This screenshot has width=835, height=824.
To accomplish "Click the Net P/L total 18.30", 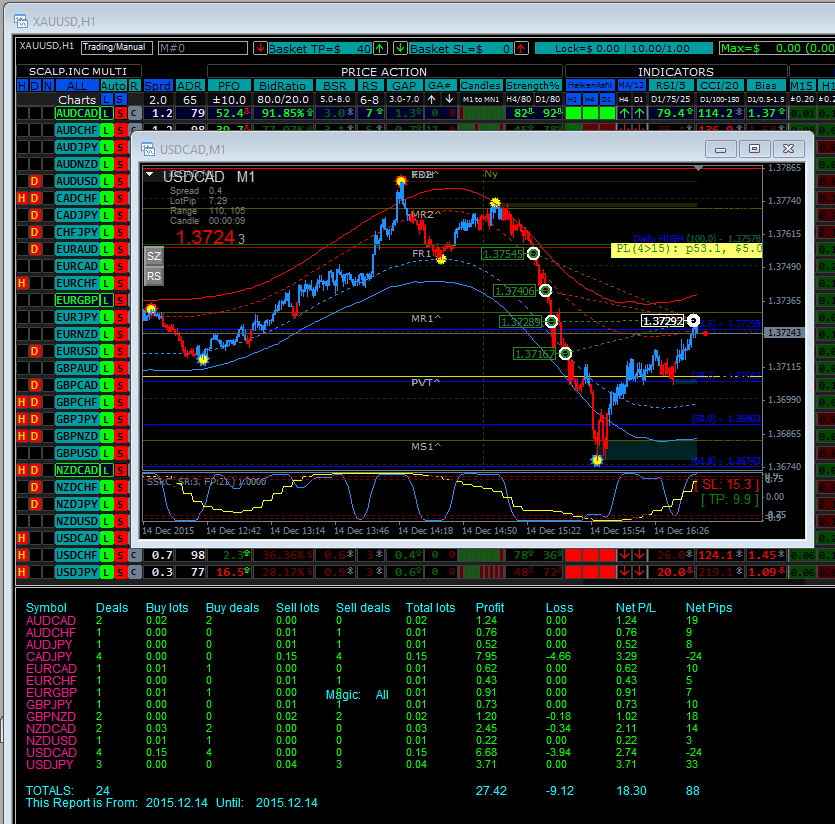I will (x=631, y=790).
